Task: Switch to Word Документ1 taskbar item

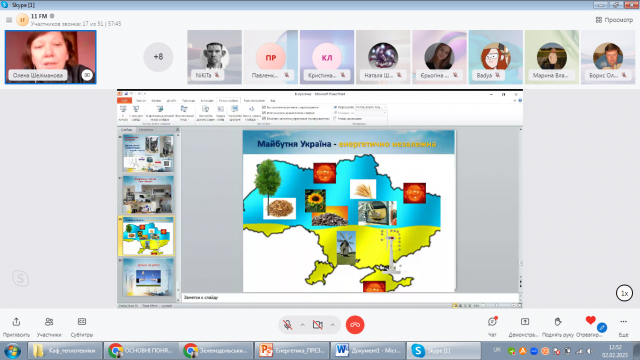Action: 367,351
